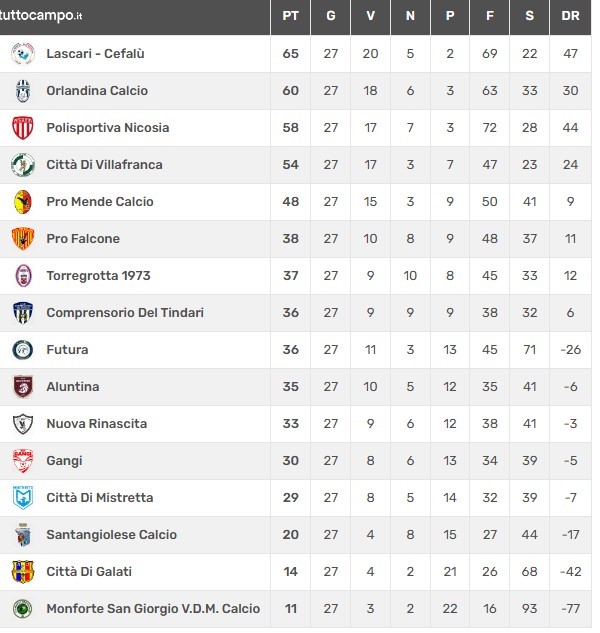
Task: Select the Pro Mende Calcio crest icon
Action: click(x=23, y=202)
